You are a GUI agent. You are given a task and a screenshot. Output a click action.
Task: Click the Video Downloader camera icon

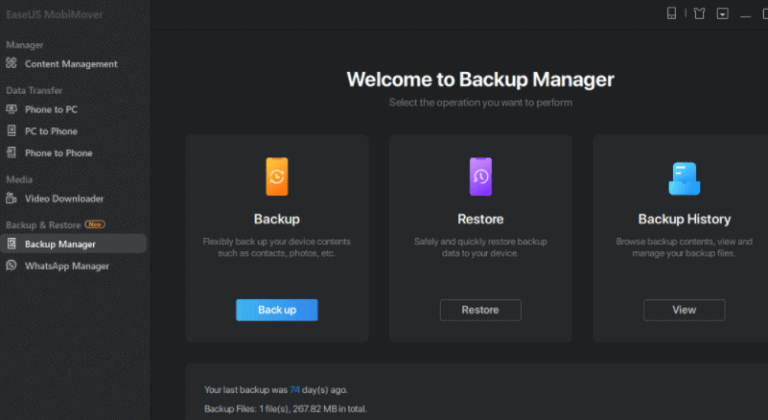[11, 198]
